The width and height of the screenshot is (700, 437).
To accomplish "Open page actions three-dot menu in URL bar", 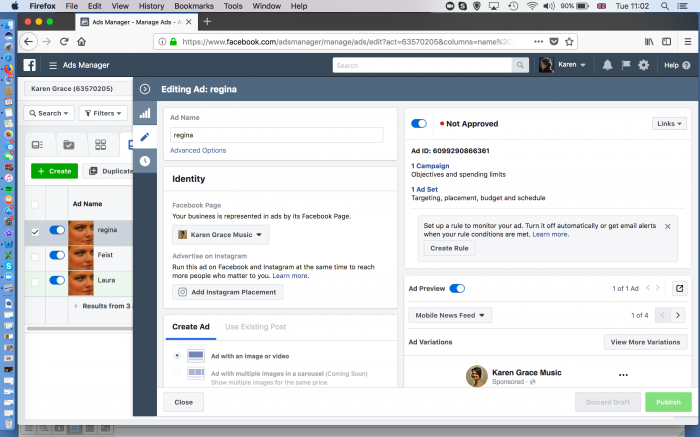I will coord(538,42).
